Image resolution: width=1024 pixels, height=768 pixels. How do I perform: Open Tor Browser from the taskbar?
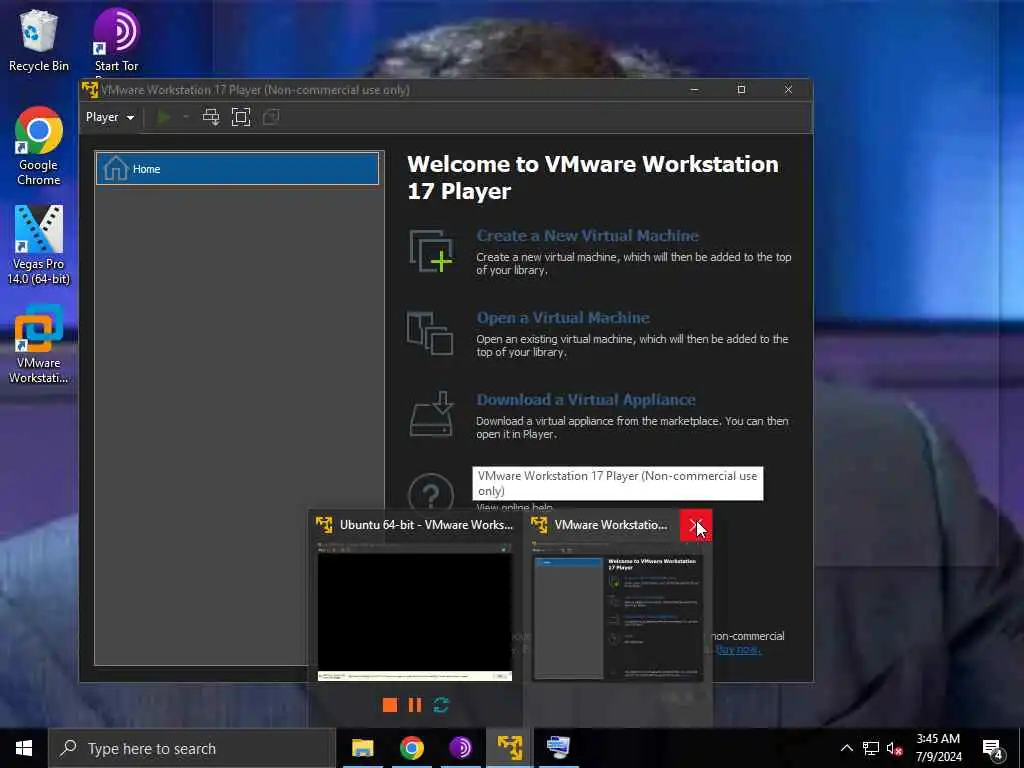(460, 748)
